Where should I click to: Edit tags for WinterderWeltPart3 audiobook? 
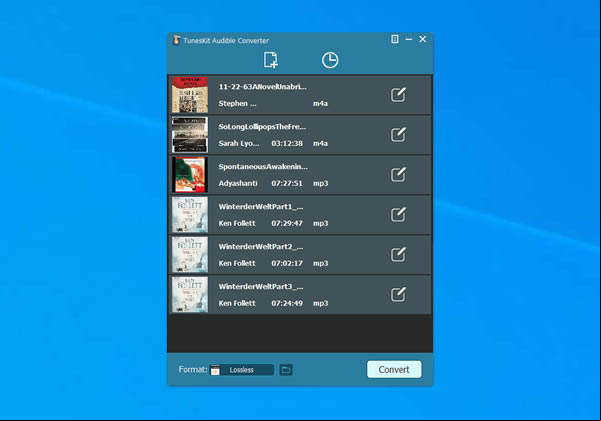pyautogui.click(x=398, y=294)
